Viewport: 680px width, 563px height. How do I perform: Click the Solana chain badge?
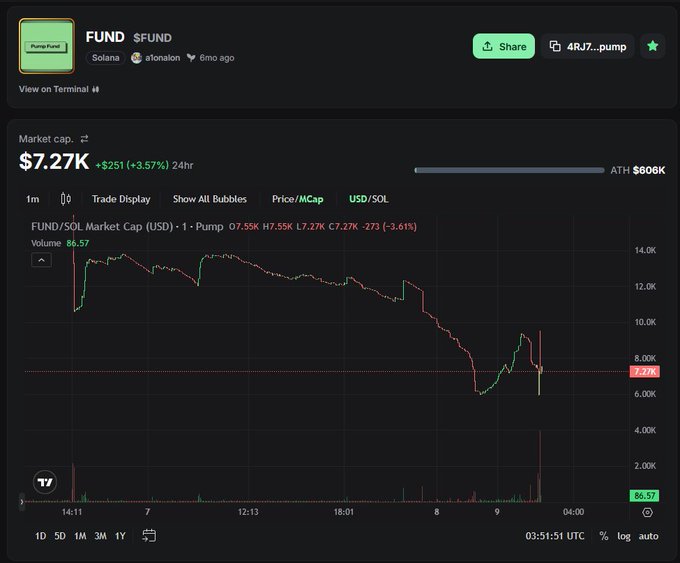click(105, 58)
